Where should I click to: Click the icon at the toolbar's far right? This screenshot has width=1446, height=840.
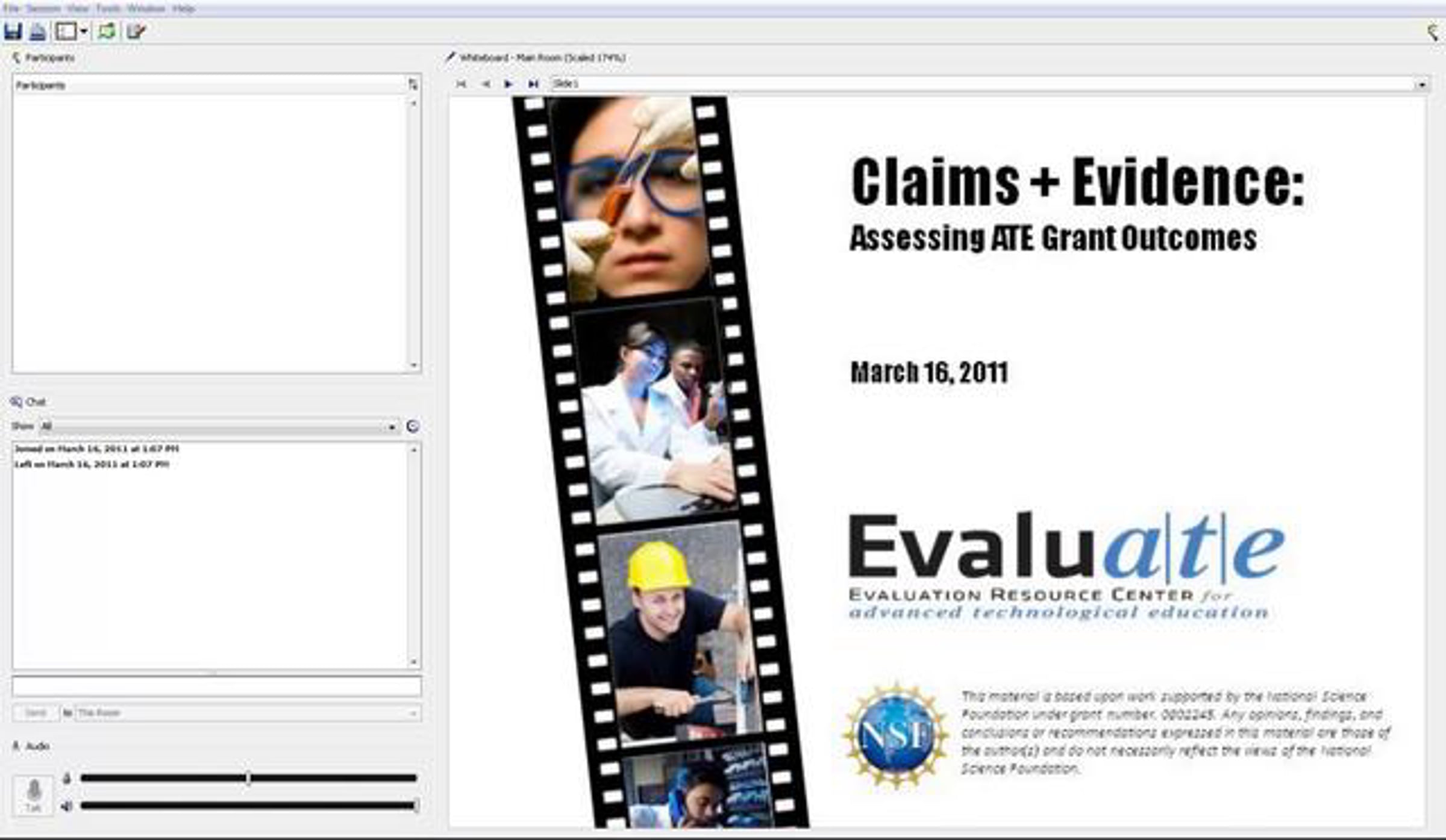[x=1434, y=32]
